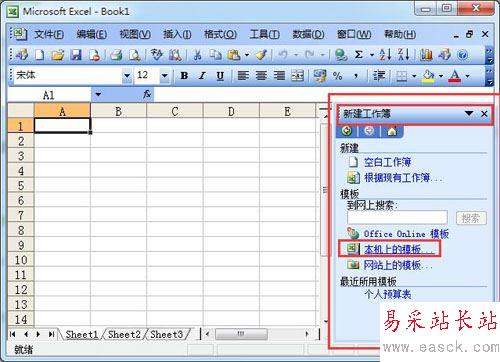
Task: Click the Chart Wizard icon
Action: coord(426,55)
